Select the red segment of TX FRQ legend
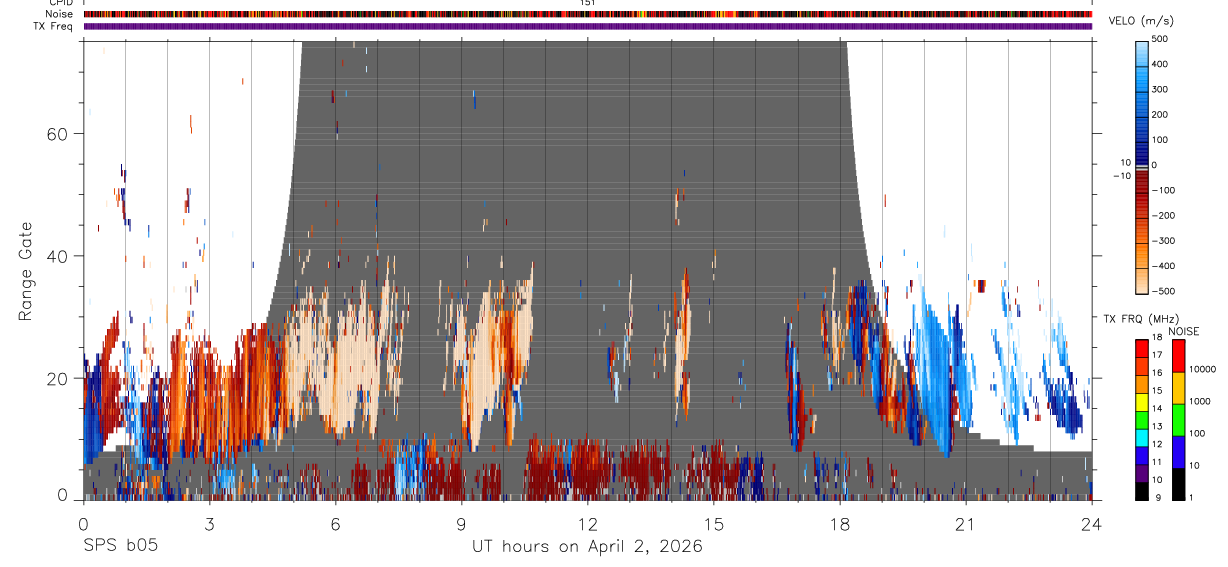 pos(1142,346)
